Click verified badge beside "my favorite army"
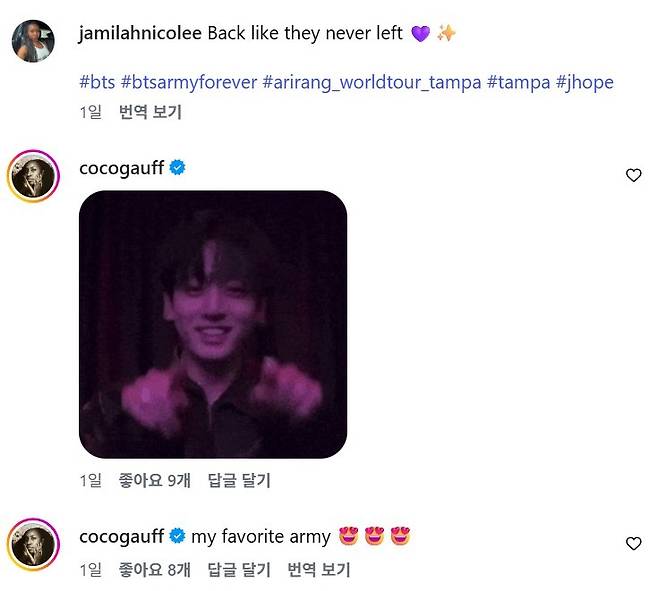The width and height of the screenshot is (658, 591). pyautogui.click(x=177, y=536)
